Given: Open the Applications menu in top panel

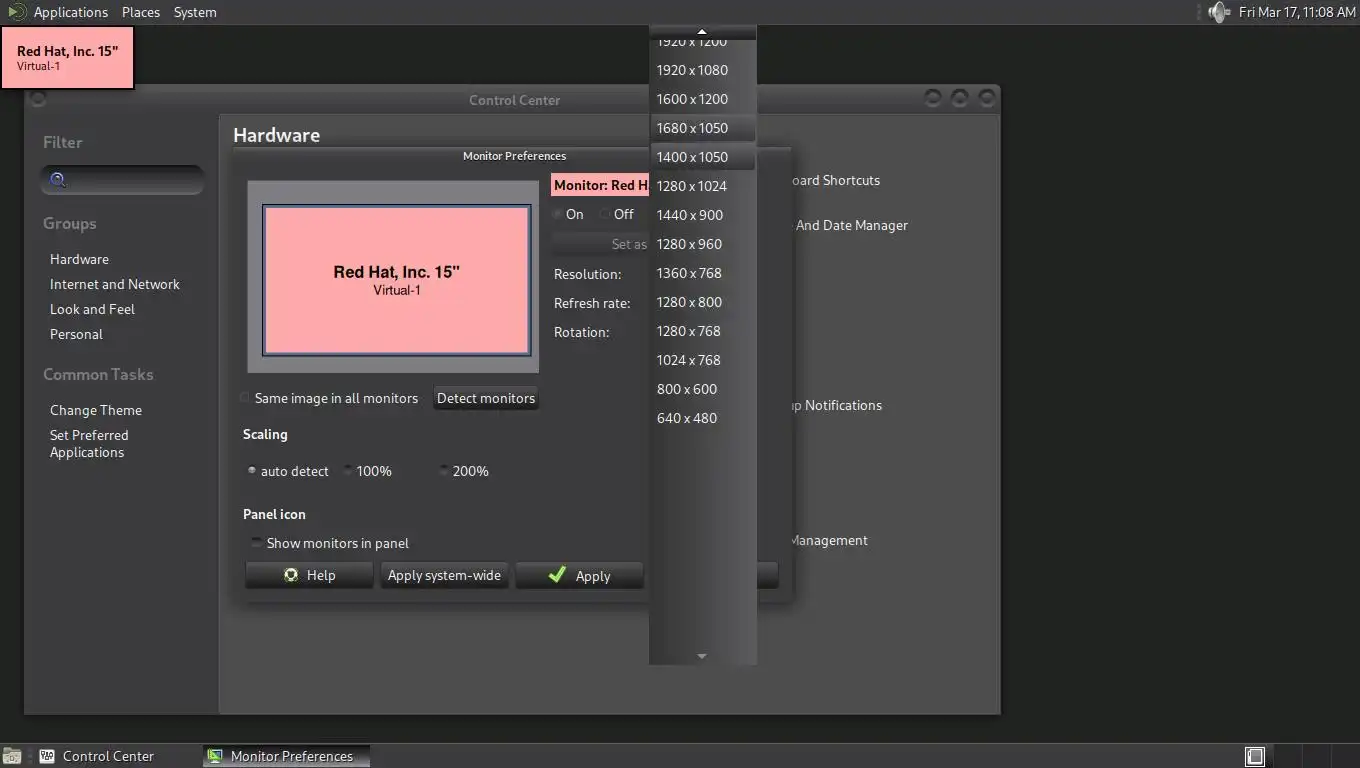Looking at the screenshot, I should pos(70,12).
